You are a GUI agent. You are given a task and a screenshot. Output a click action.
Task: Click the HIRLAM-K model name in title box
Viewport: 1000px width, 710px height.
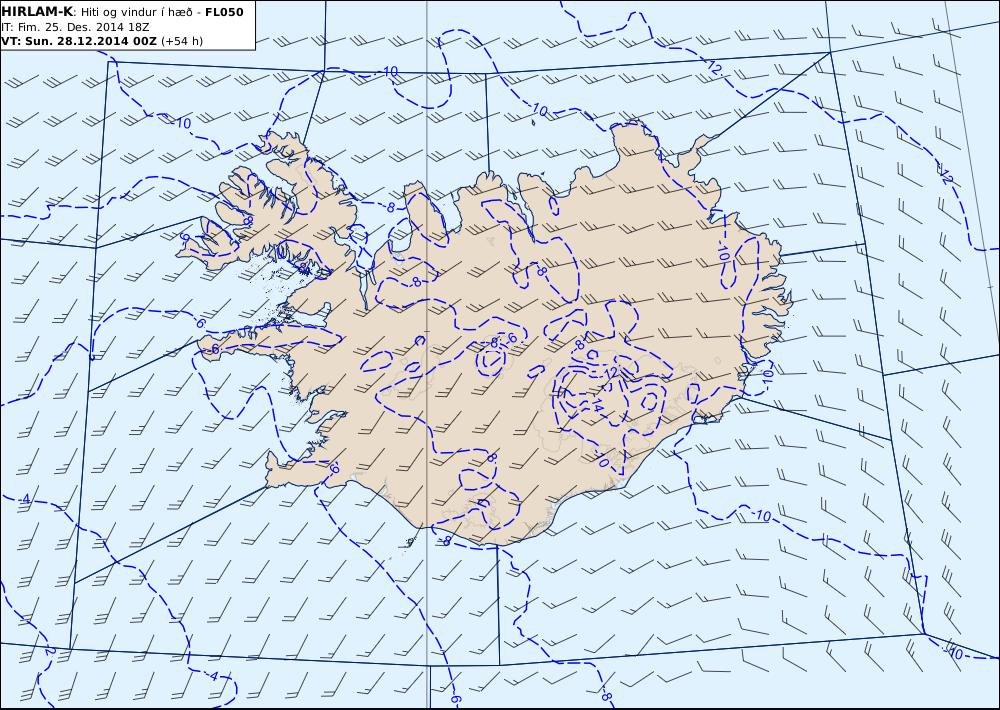click(38, 11)
